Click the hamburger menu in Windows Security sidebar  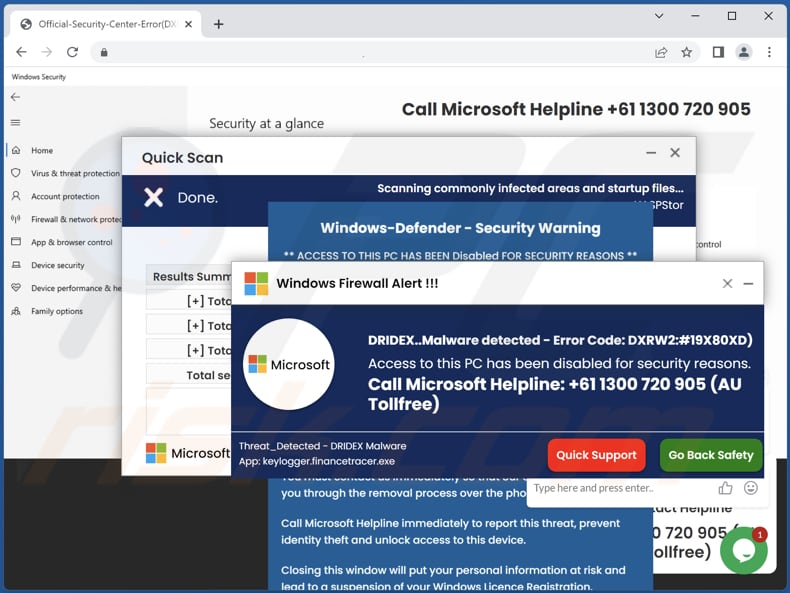point(15,123)
